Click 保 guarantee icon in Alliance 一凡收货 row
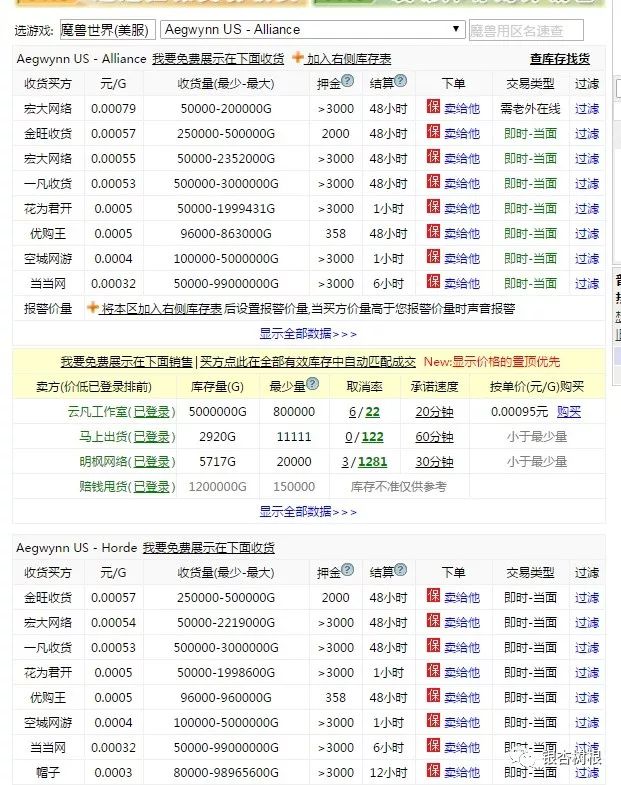The image size is (621, 785). pos(433,181)
